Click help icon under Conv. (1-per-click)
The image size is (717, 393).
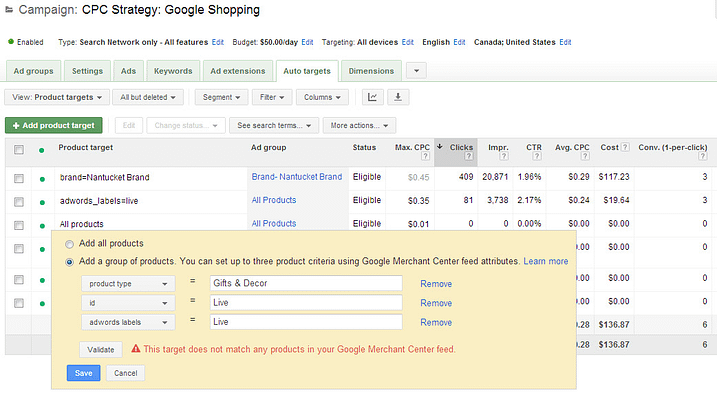[702, 156]
